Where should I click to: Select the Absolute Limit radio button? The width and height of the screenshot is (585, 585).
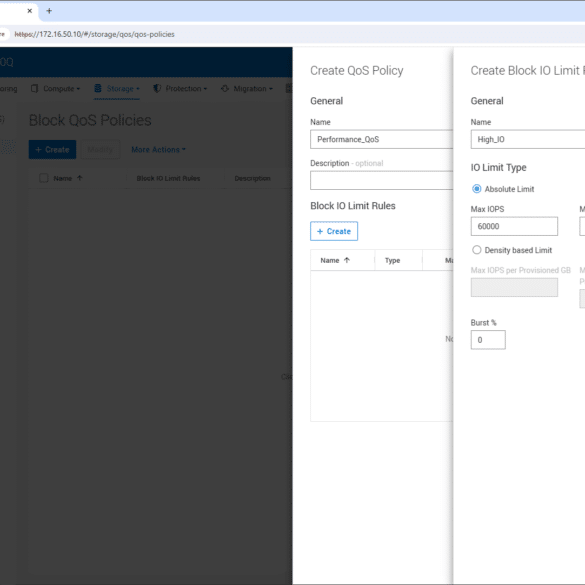pos(476,189)
